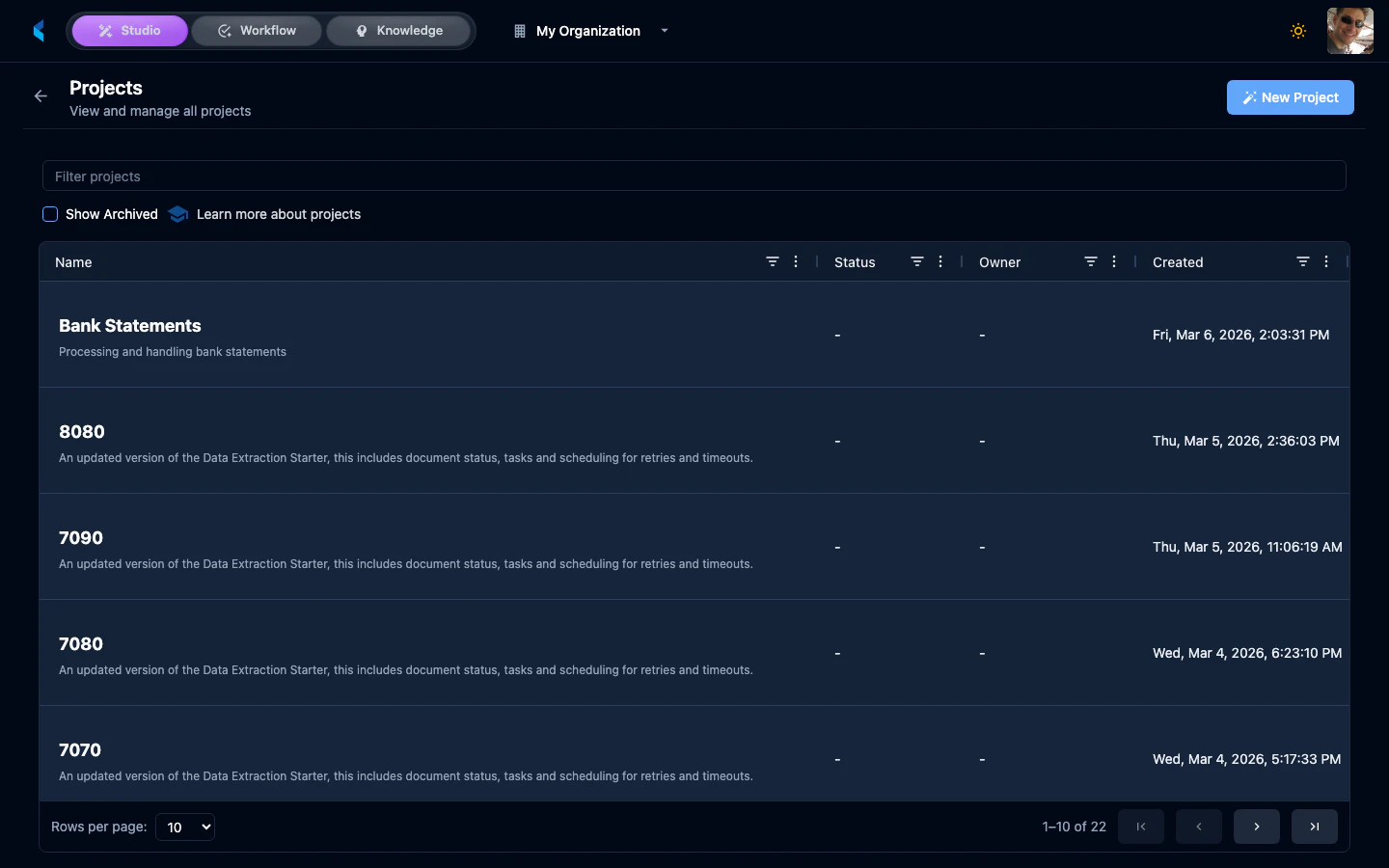The height and width of the screenshot is (868, 1389).
Task: Click the app logo in the top left
Action: pos(38,30)
